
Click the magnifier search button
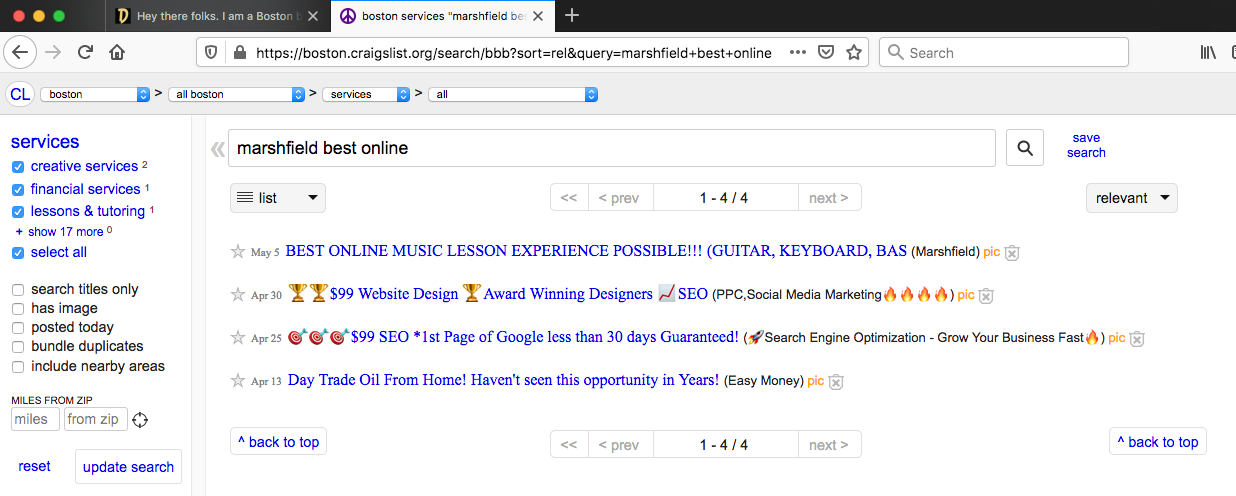pos(1024,148)
